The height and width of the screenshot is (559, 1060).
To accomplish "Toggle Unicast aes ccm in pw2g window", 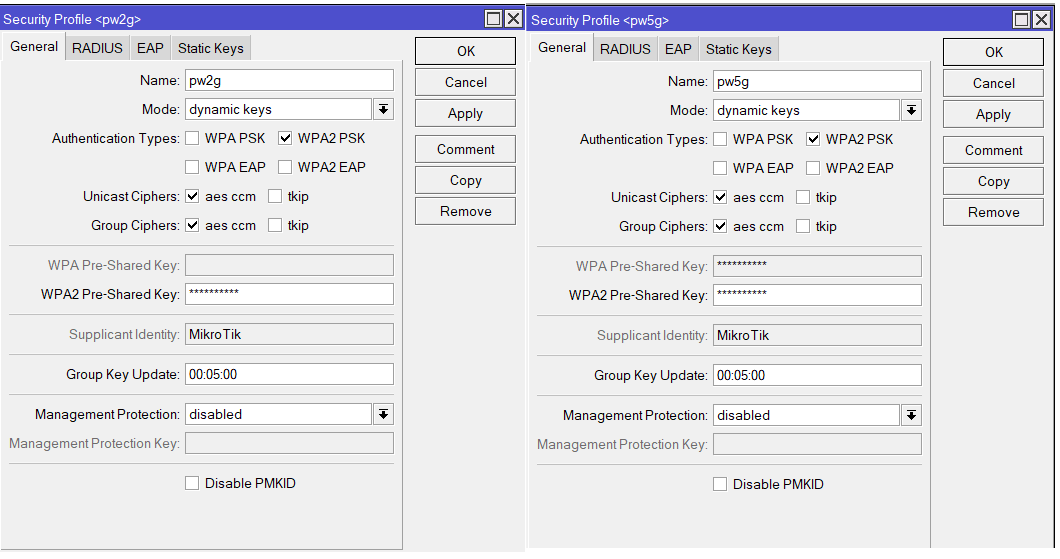I will click(x=192, y=196).
